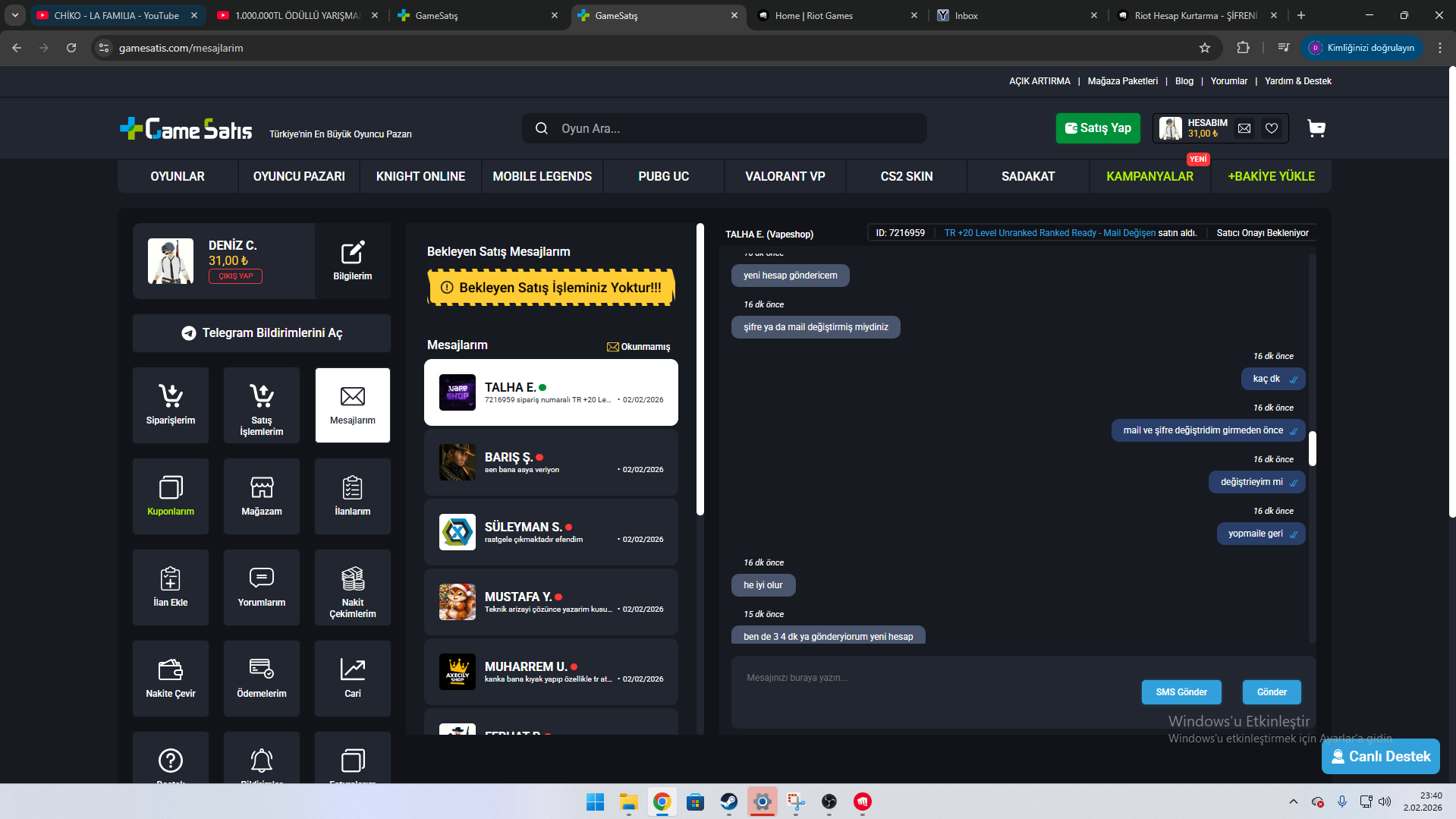Show hidden system tray icons
1456x819 pixels.
[1293, 802]
